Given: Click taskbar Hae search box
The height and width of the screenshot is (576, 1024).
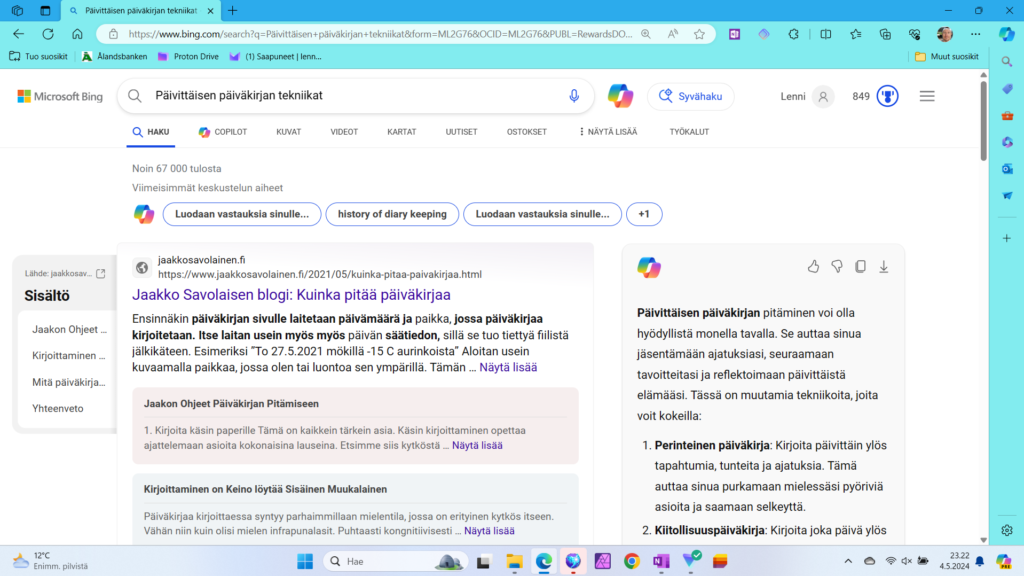Looking at the screenshot, I should pyautogui.click(x=396, y=561).
